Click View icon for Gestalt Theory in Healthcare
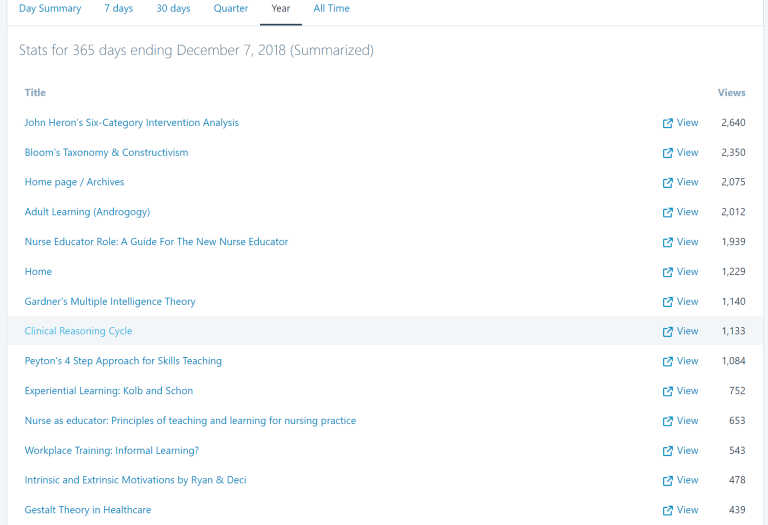This screenshot has height=525, width=768. tap(668, 510)
